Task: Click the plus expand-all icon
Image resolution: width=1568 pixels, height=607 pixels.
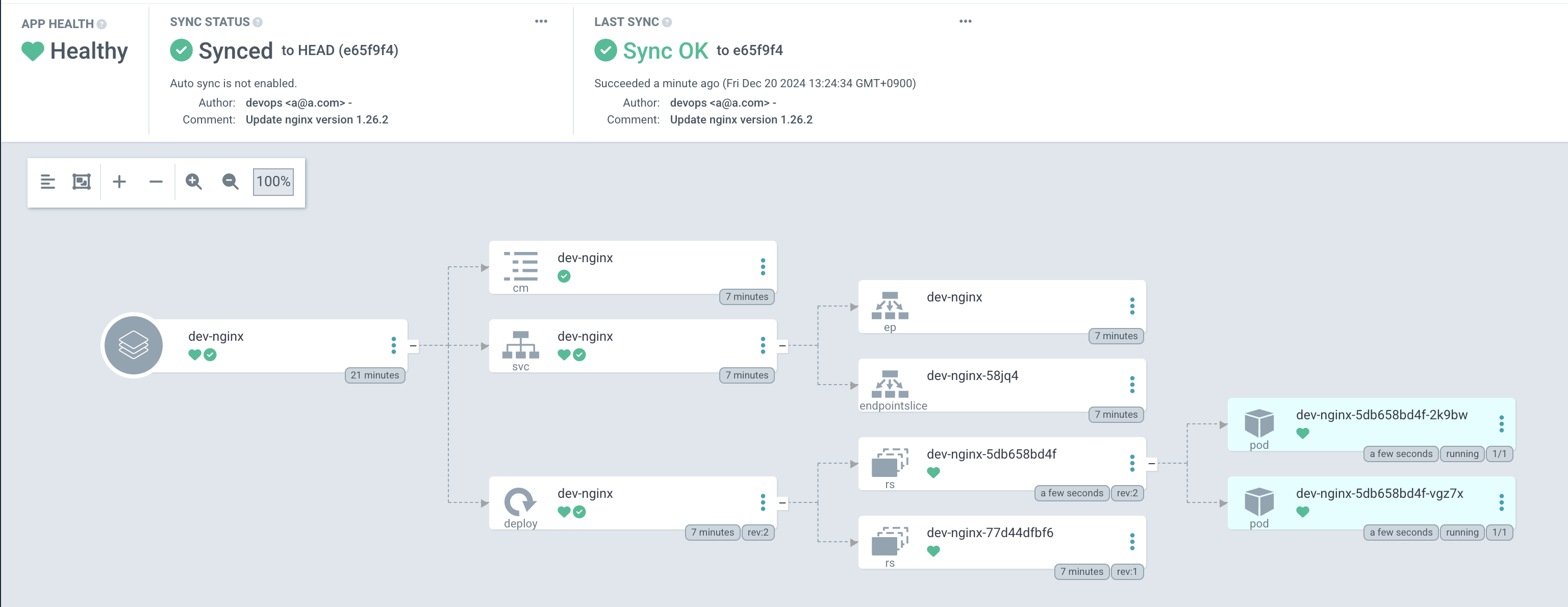Action: [x=119, y=182]
